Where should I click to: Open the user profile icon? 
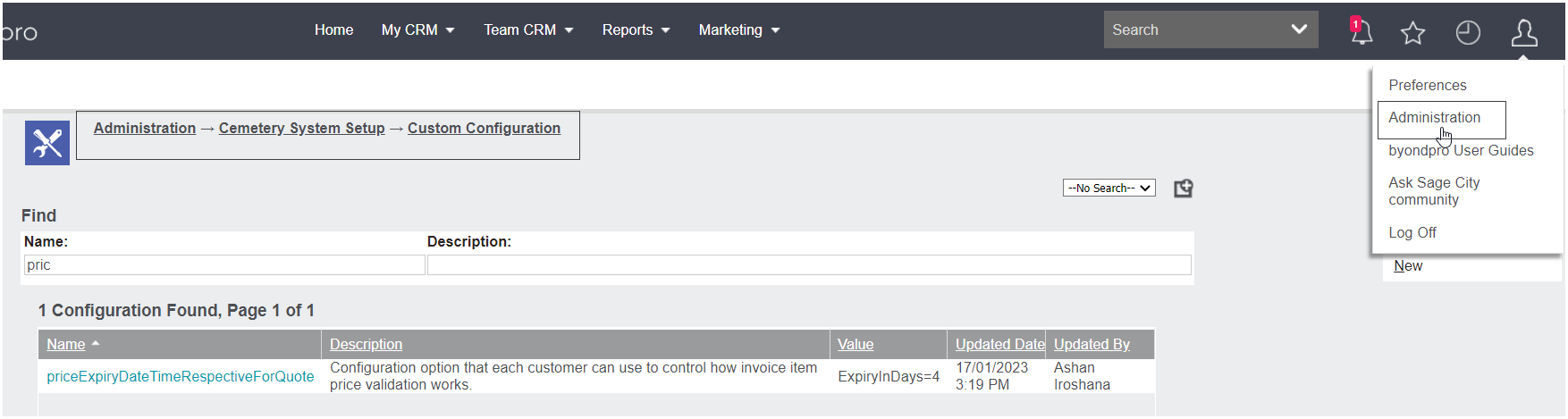[x=1523, y=33]
